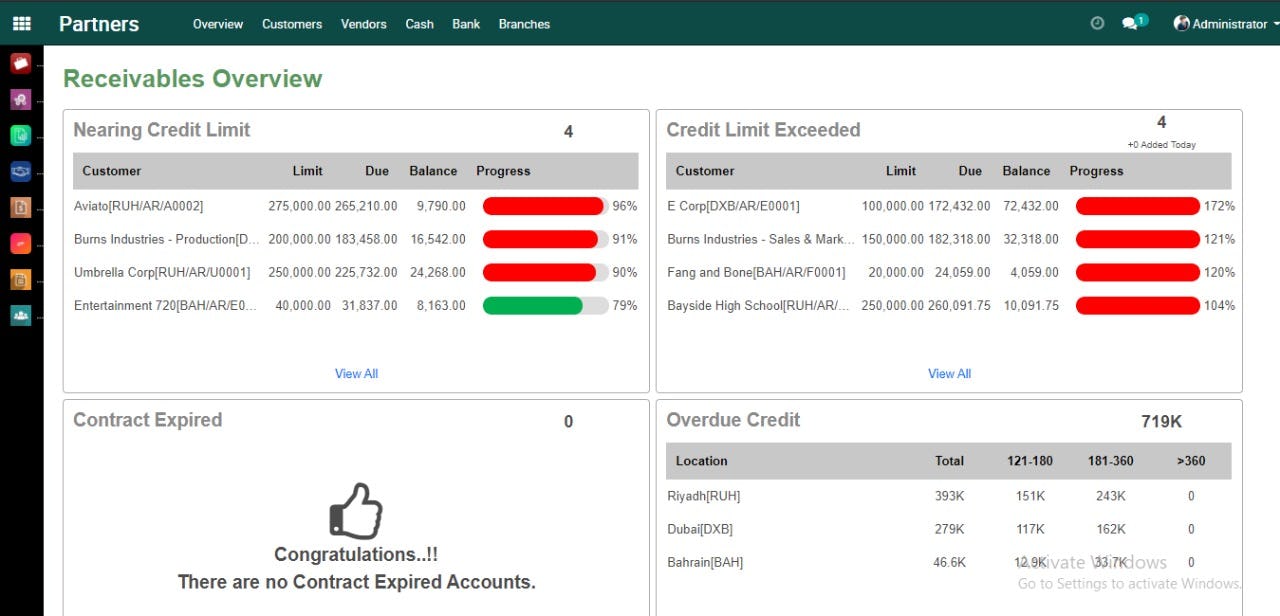Go to the Bank section

tap(465, 24)
